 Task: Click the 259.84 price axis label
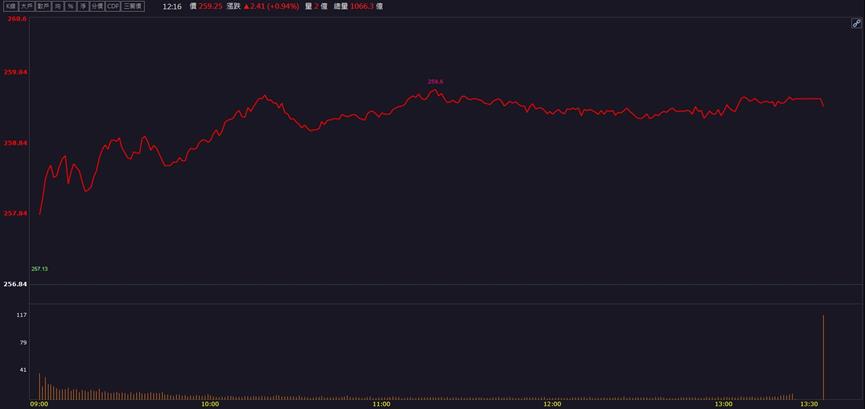click(x=15, y=72)
